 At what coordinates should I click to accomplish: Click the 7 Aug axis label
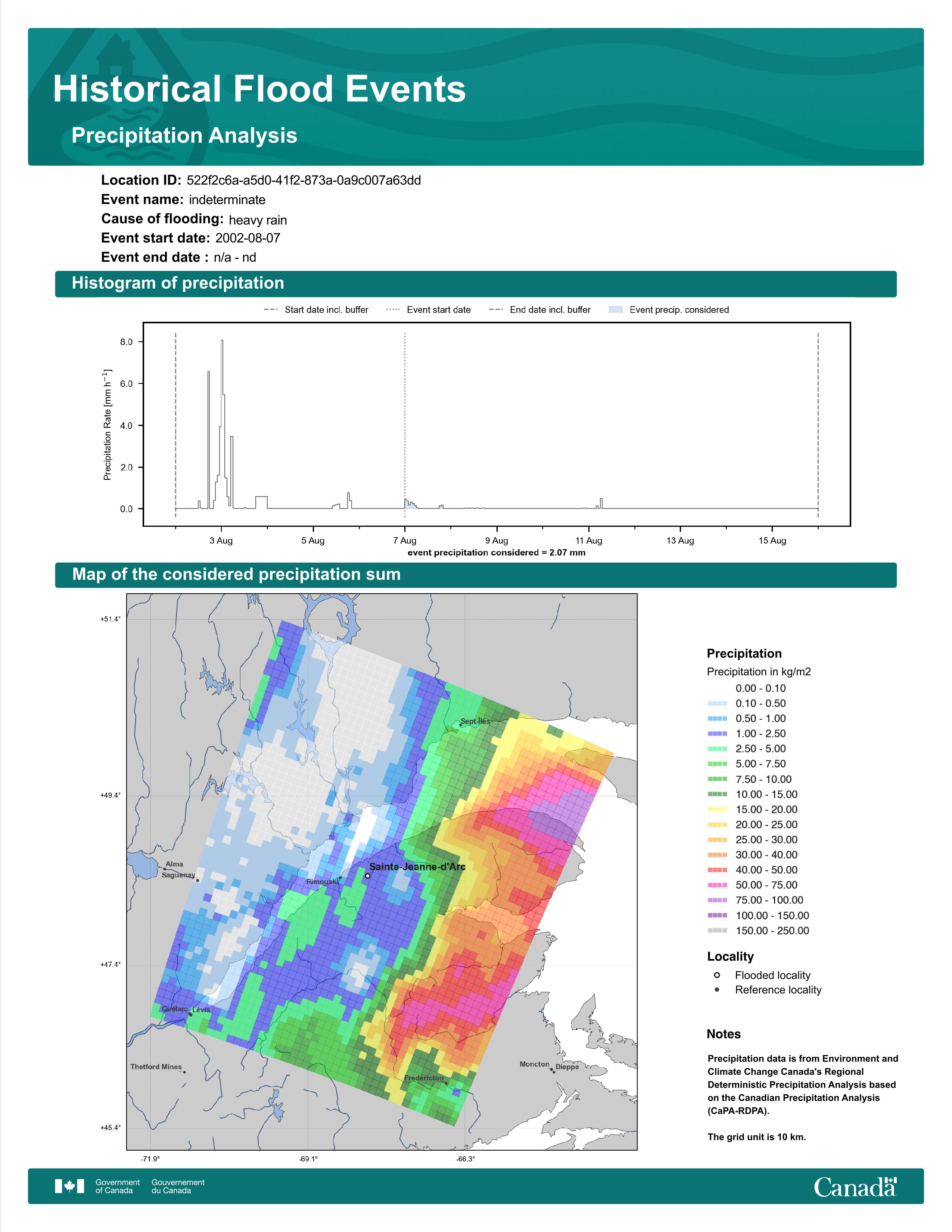click(x=405, y=541)
